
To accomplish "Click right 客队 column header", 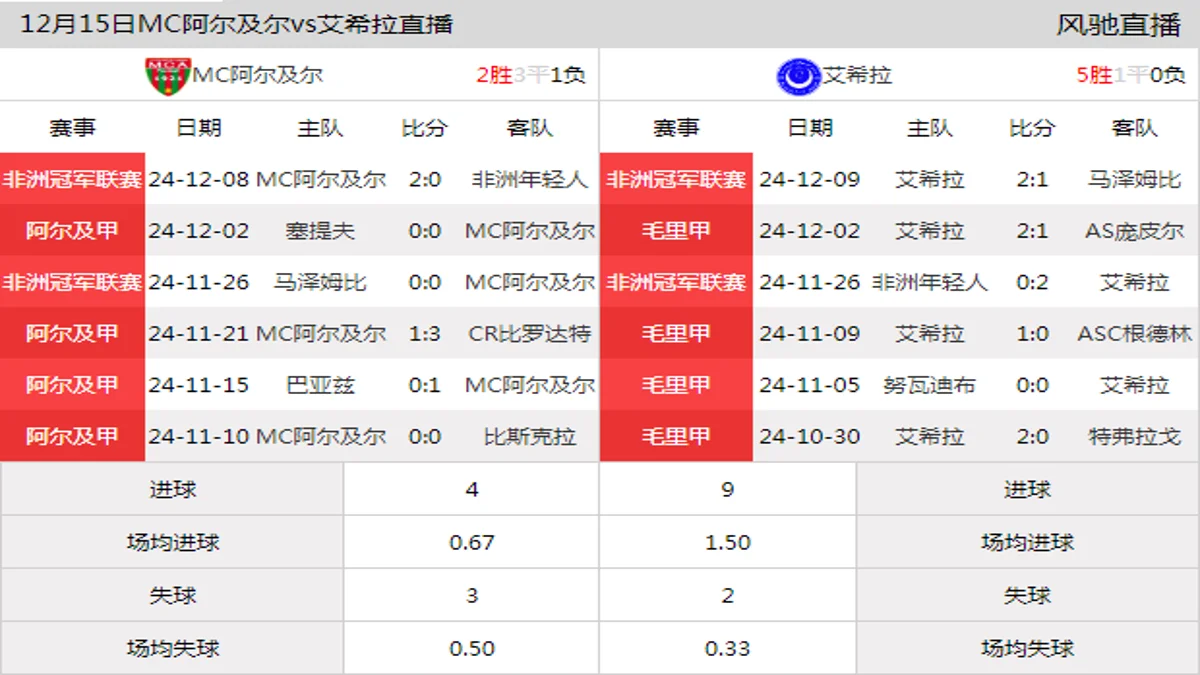I will coord(1135,128).
